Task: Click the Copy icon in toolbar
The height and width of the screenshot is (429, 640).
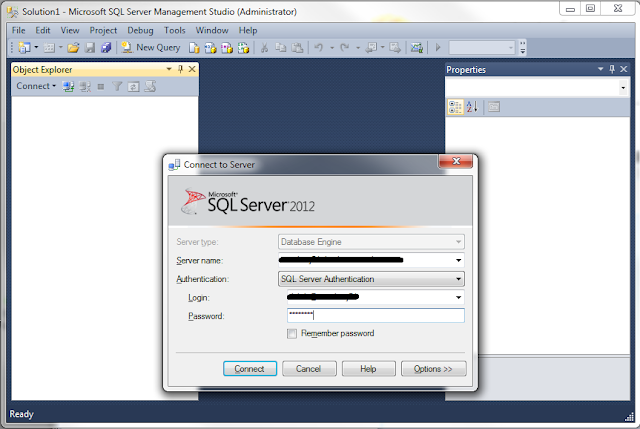Action: click(x=281, y=48)
